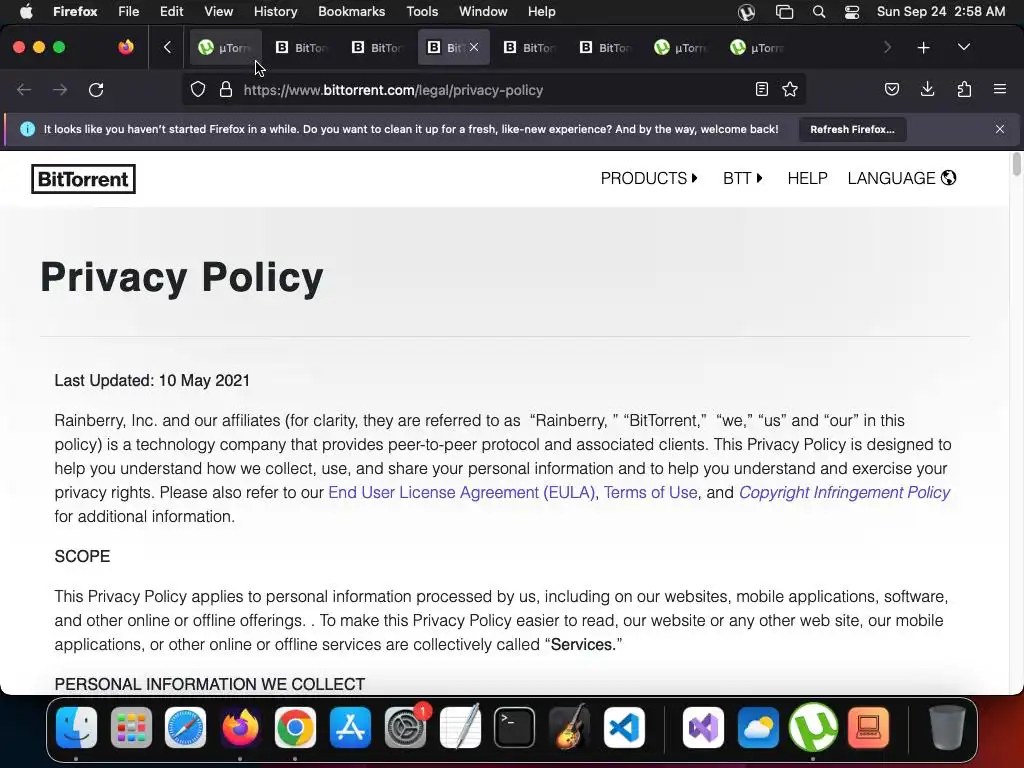
Task: Switch to the first µTorrent tab
Action: pos(225,47)
